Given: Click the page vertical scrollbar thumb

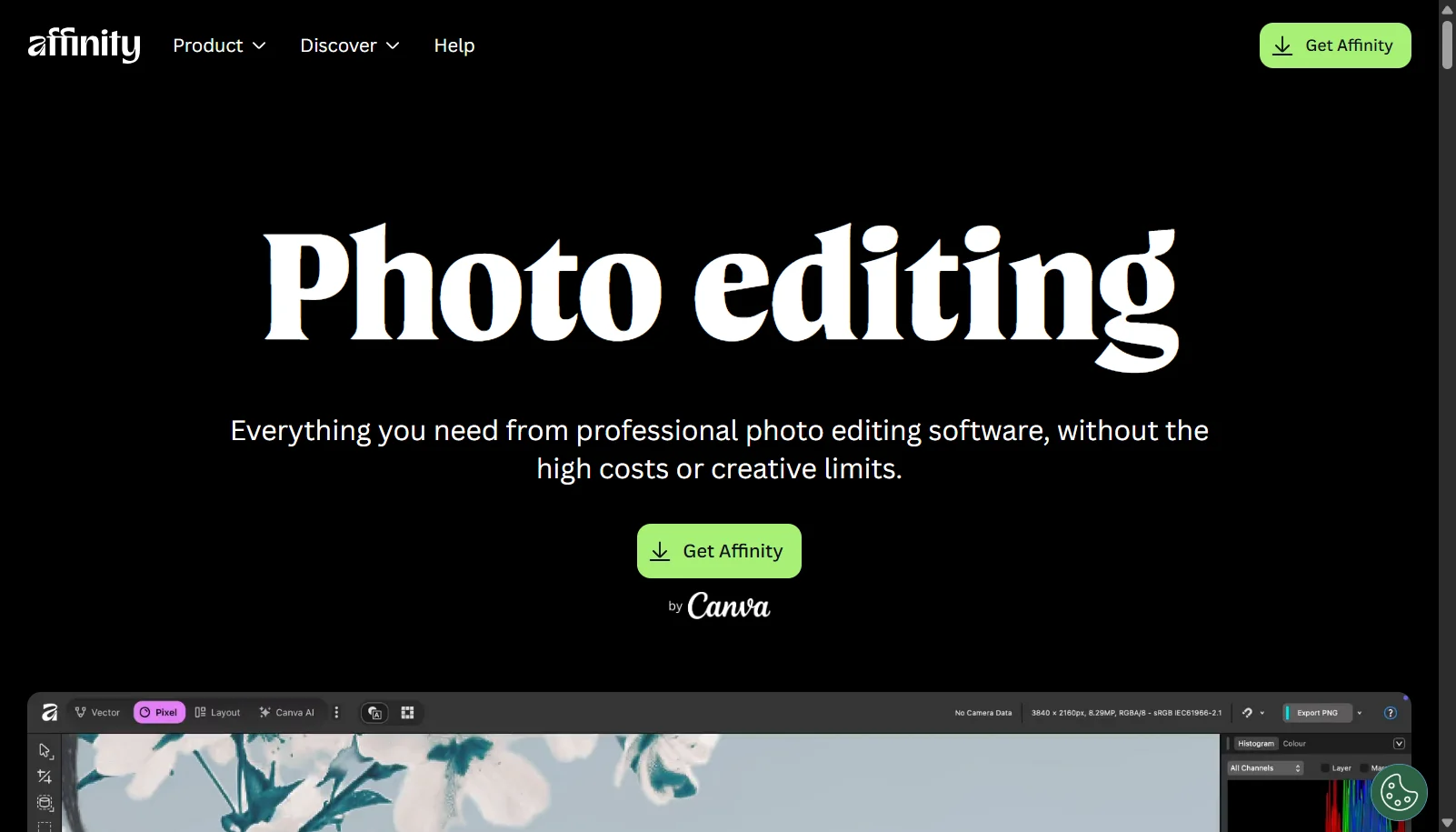Looking at the screenshot, I should coord(1447,44).
